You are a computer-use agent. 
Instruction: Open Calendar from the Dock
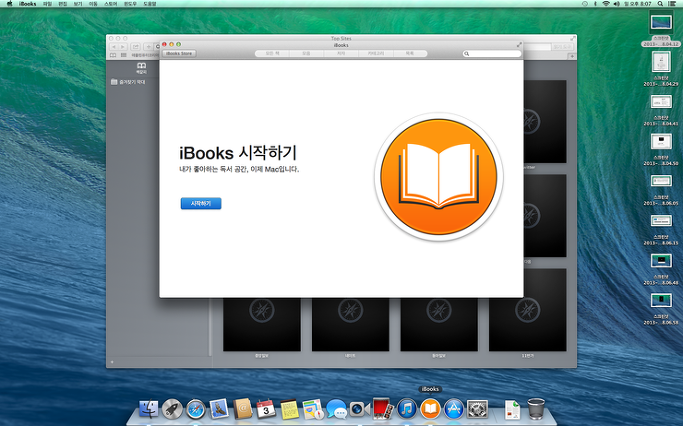tap(266, 409)
